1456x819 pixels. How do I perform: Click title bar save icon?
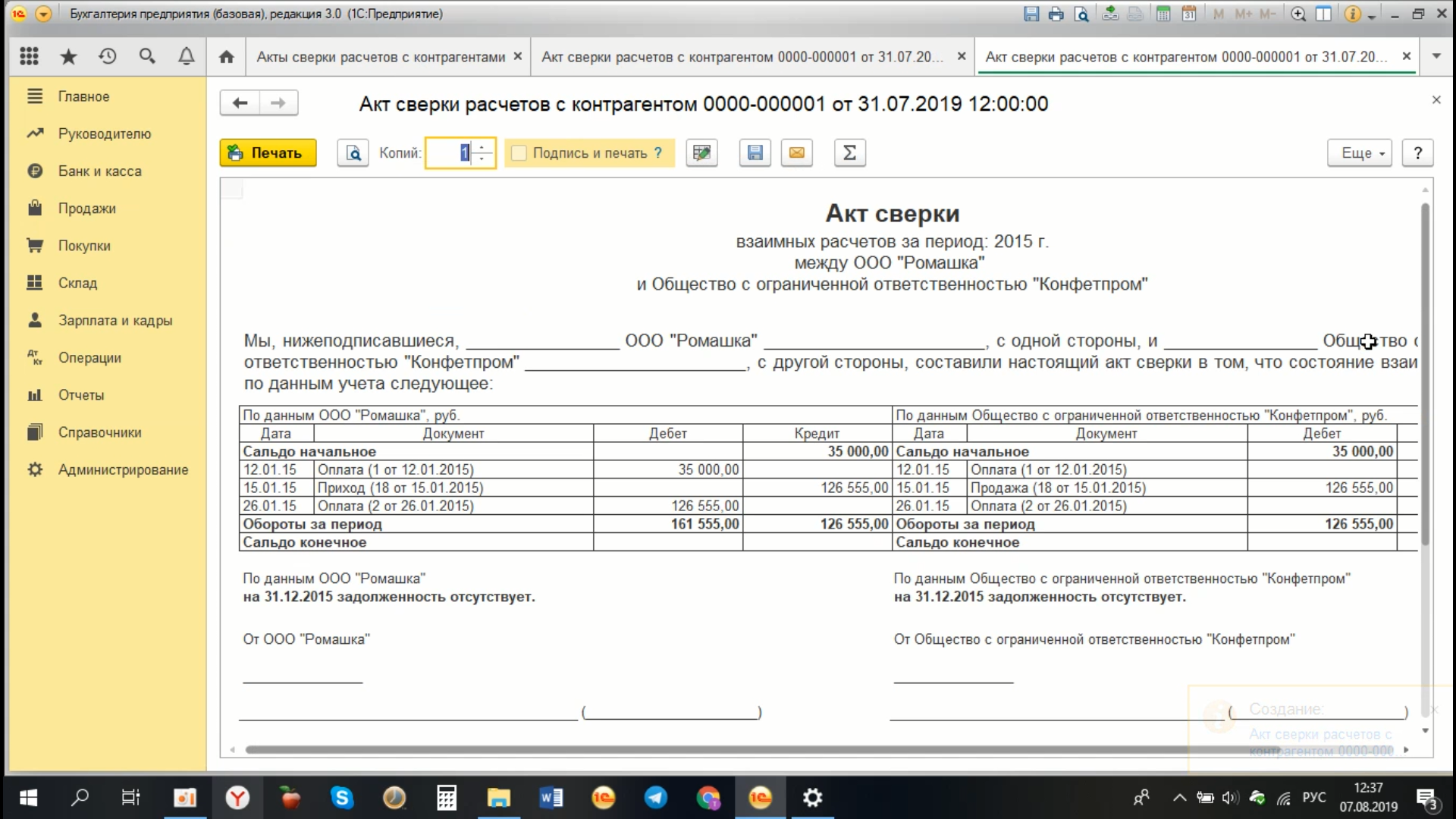point(1031,14)
